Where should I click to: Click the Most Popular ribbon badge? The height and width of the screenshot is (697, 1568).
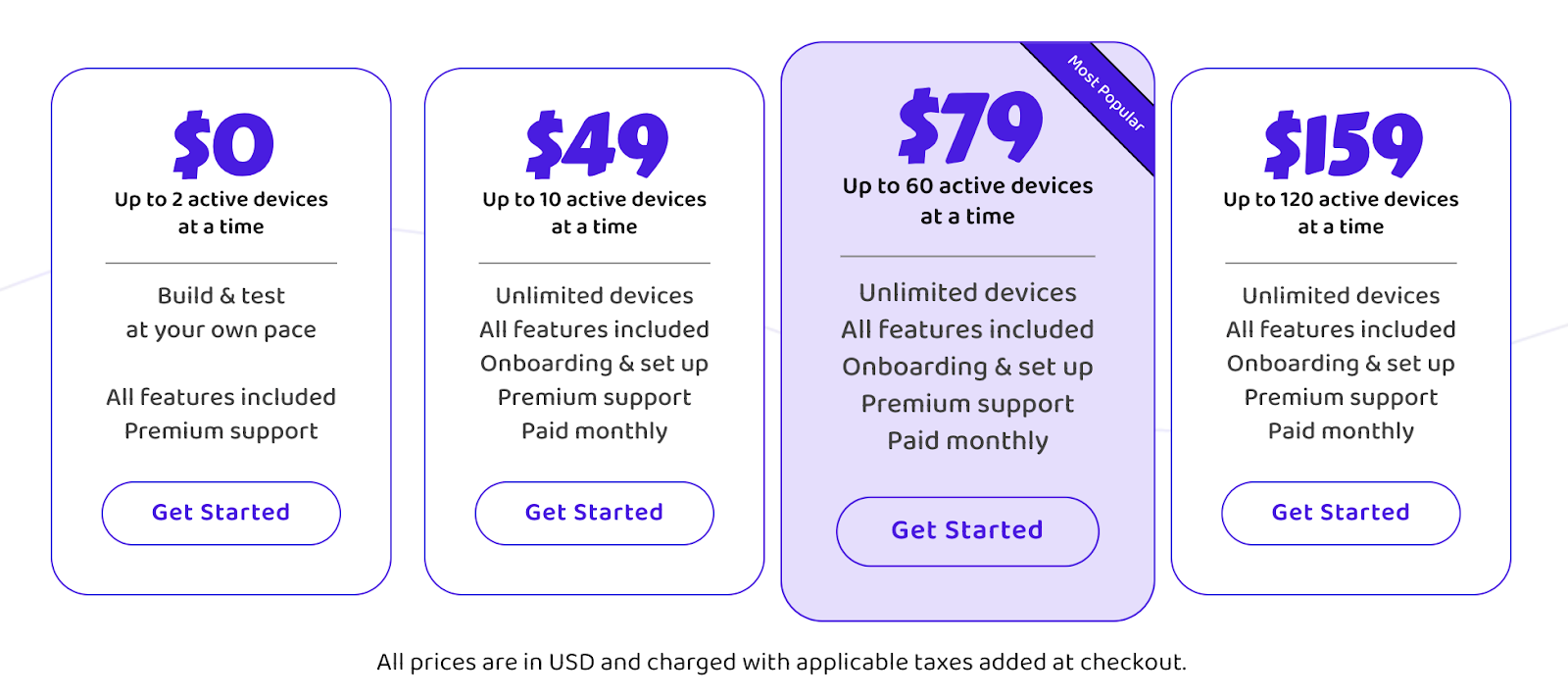[x=1105, y=93]
